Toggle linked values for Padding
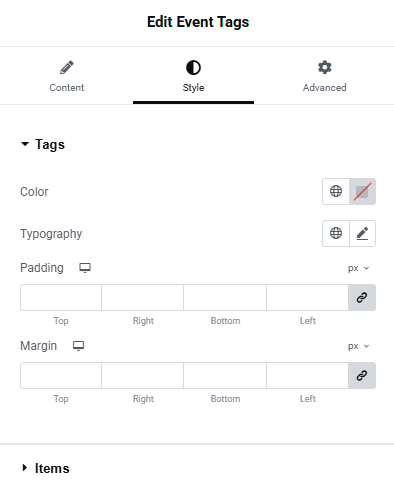The height and width of the screenshot is (485, 394). (x=362, y=297)
